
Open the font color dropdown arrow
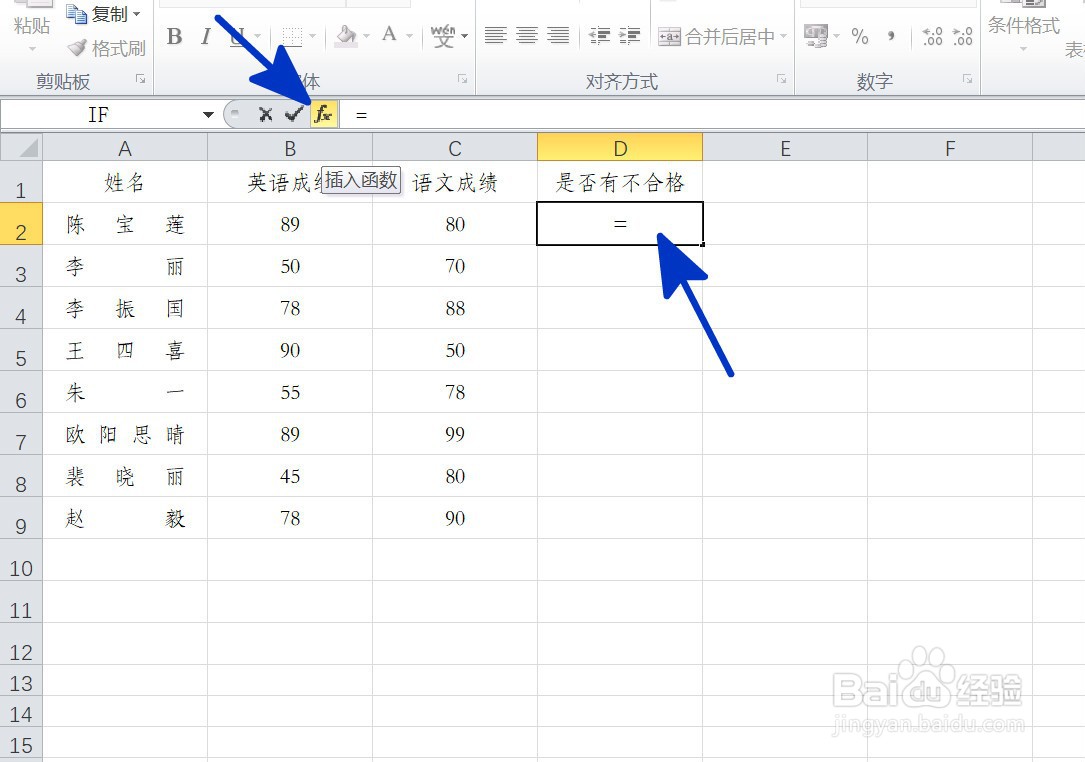(410, 36)
